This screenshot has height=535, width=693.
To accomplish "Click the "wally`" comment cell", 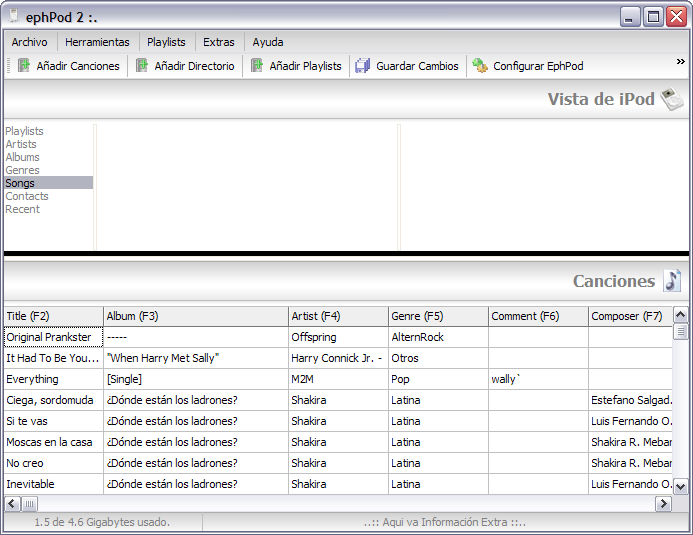I will point(538,379).
